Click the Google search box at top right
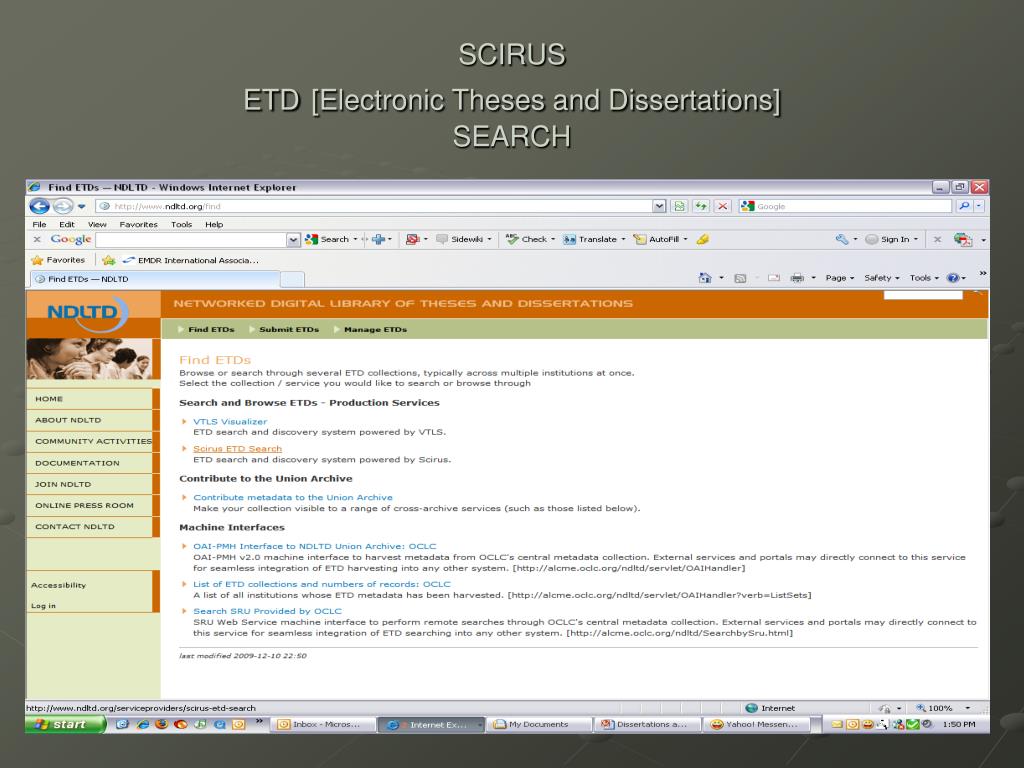The image size is (1024, 768). [x=845, y=206]
